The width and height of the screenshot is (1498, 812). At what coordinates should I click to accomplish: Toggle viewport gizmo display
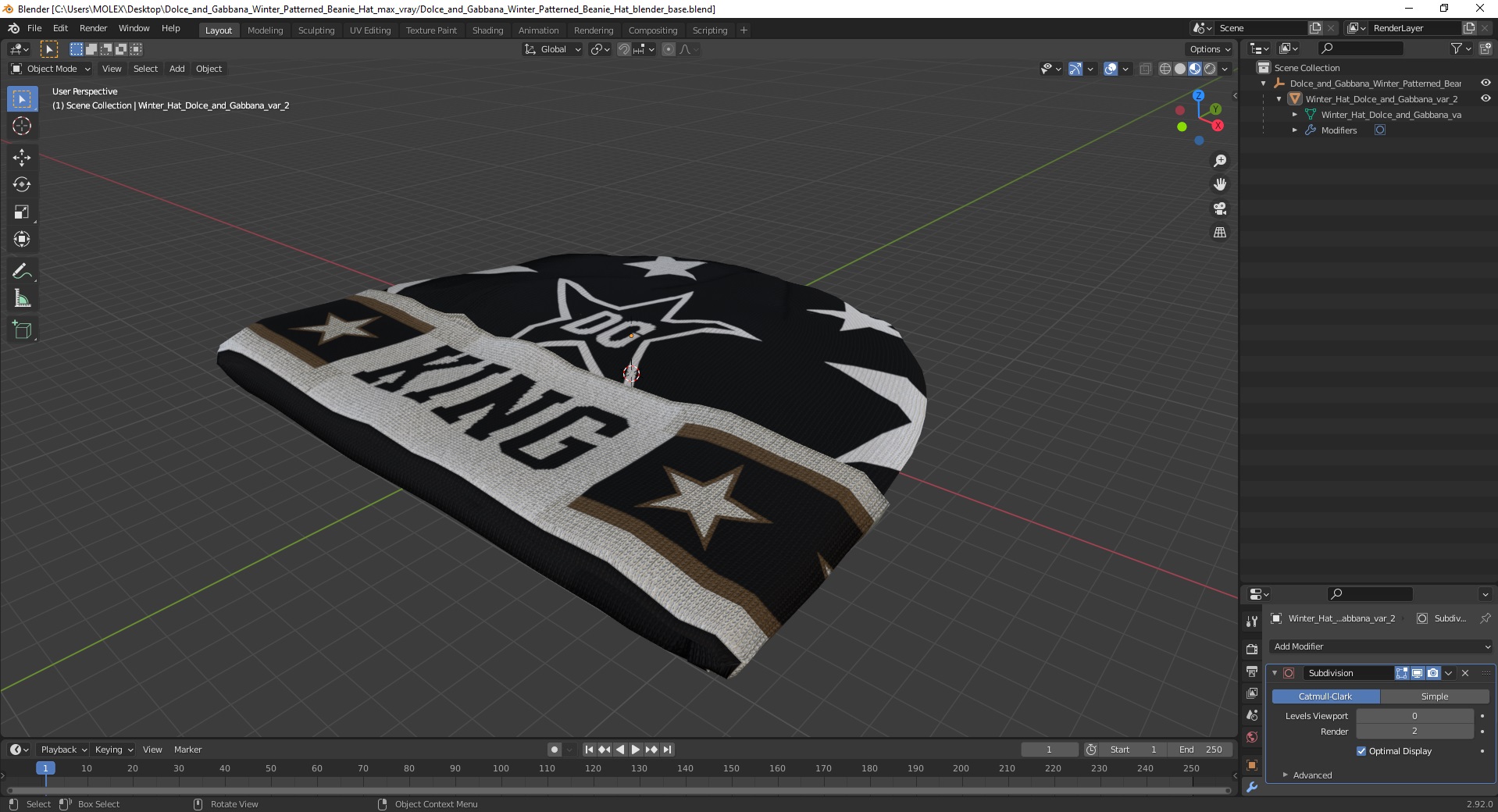click(x=1075, y=69)
